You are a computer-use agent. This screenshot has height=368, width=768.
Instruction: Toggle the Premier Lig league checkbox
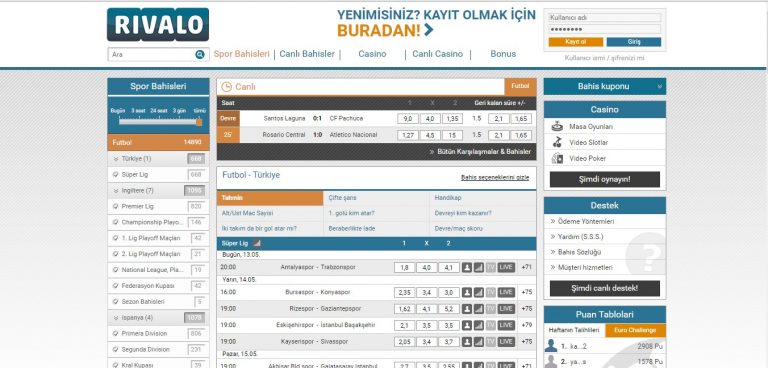(x=116, y=206)
